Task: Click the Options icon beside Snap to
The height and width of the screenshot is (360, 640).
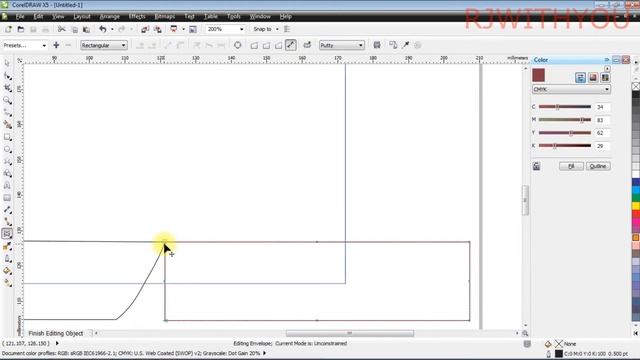Action: (x=287, y=29)
